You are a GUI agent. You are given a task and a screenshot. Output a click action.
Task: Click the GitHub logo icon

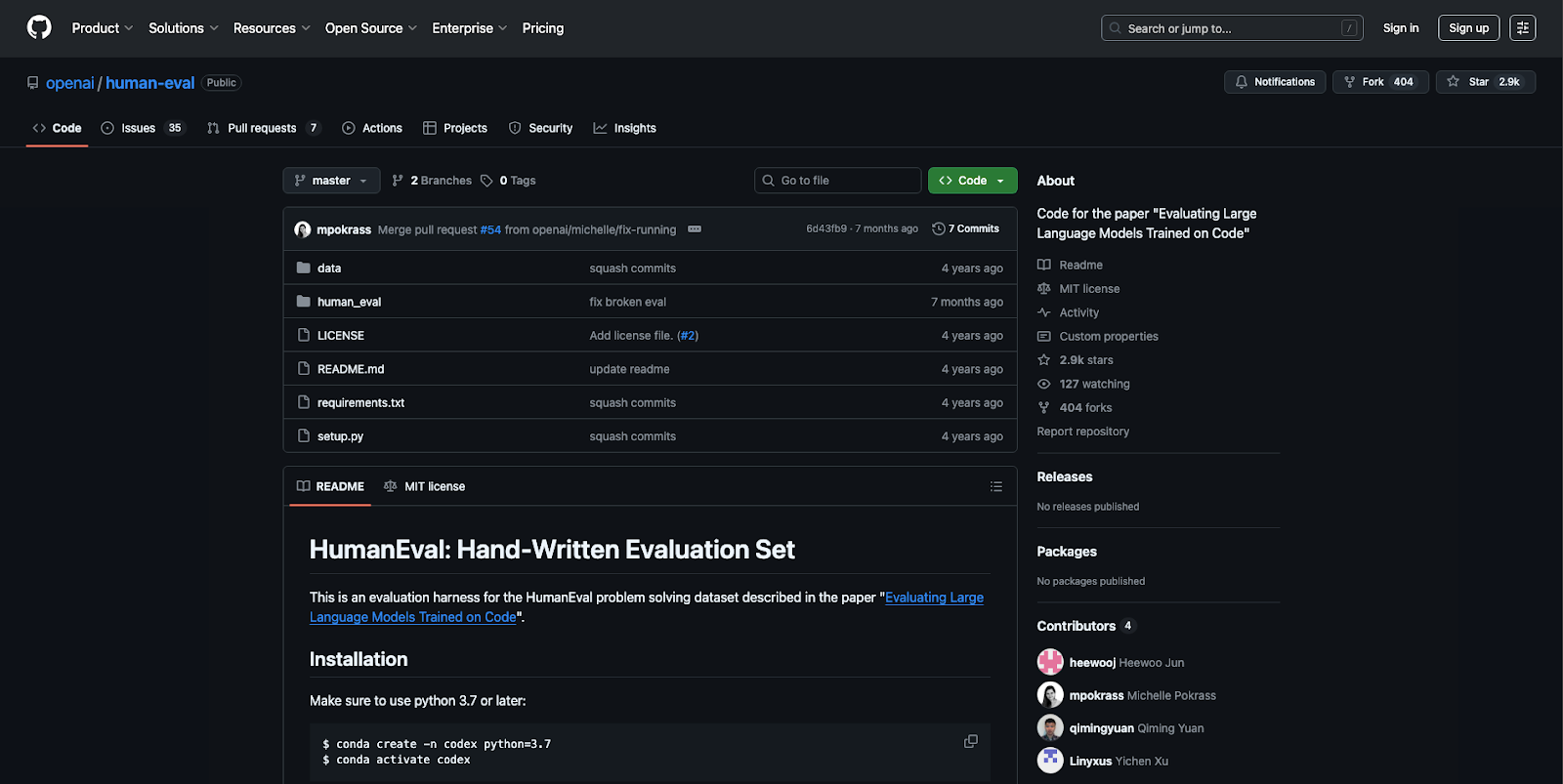coord(39,27)
